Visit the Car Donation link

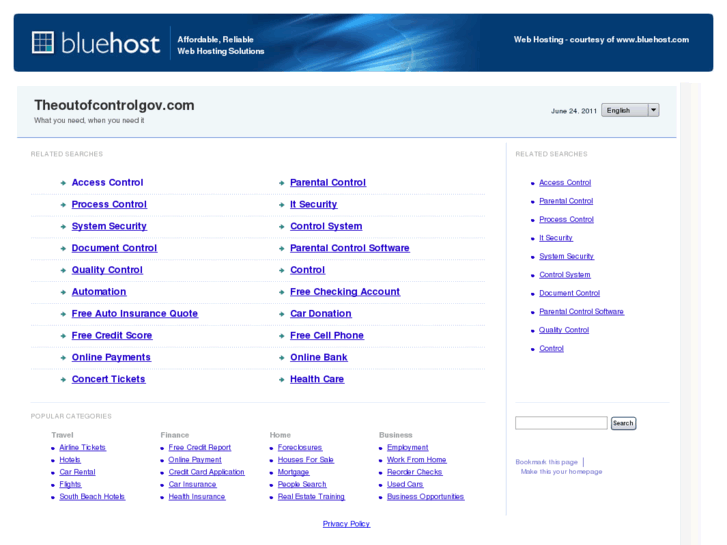coord(321,314)
